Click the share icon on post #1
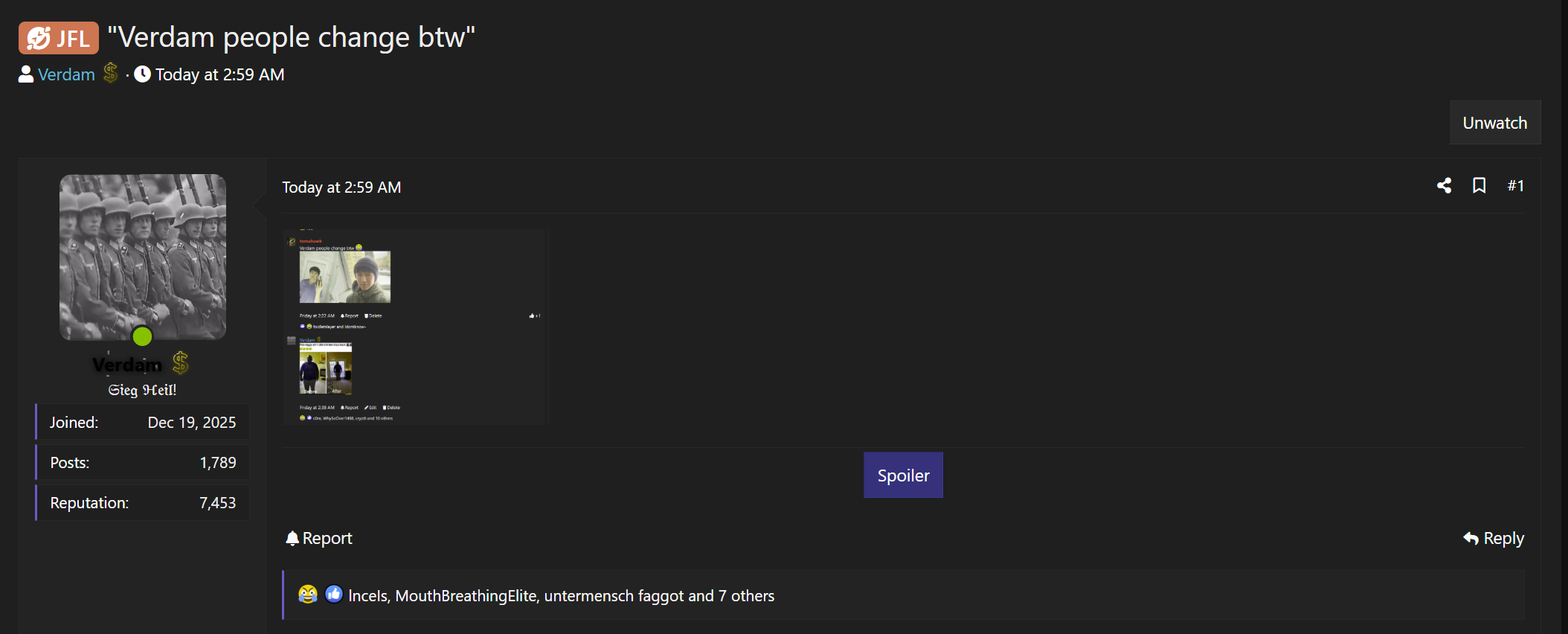Screen dimensions: 1568x634 [x=1444, y=186]
